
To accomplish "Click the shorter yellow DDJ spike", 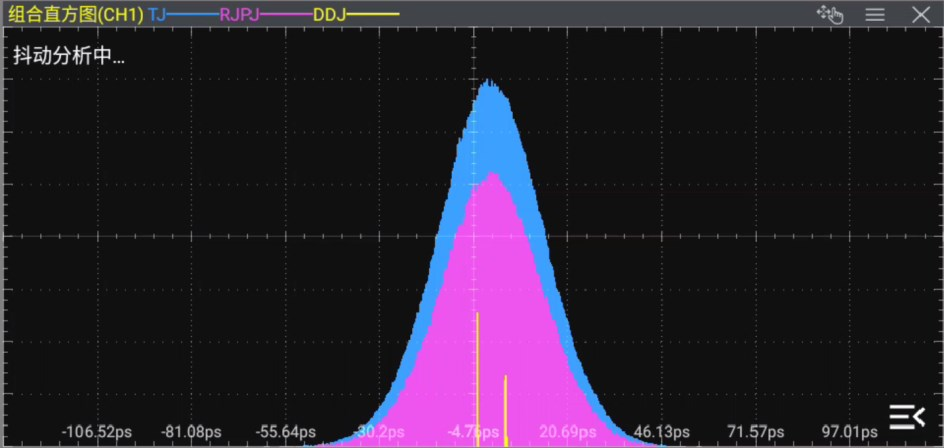I will click(506, 411).
